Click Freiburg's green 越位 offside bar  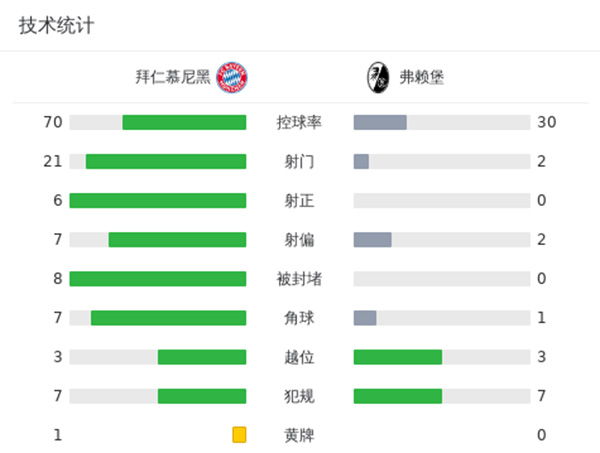(398, 357)
